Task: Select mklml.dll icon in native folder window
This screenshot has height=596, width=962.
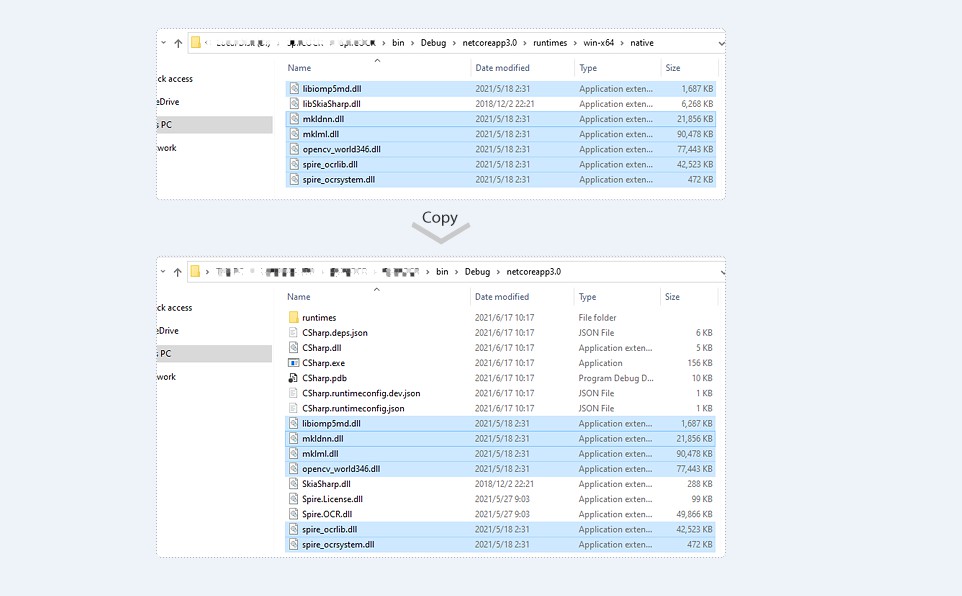Action: [294, 134]
